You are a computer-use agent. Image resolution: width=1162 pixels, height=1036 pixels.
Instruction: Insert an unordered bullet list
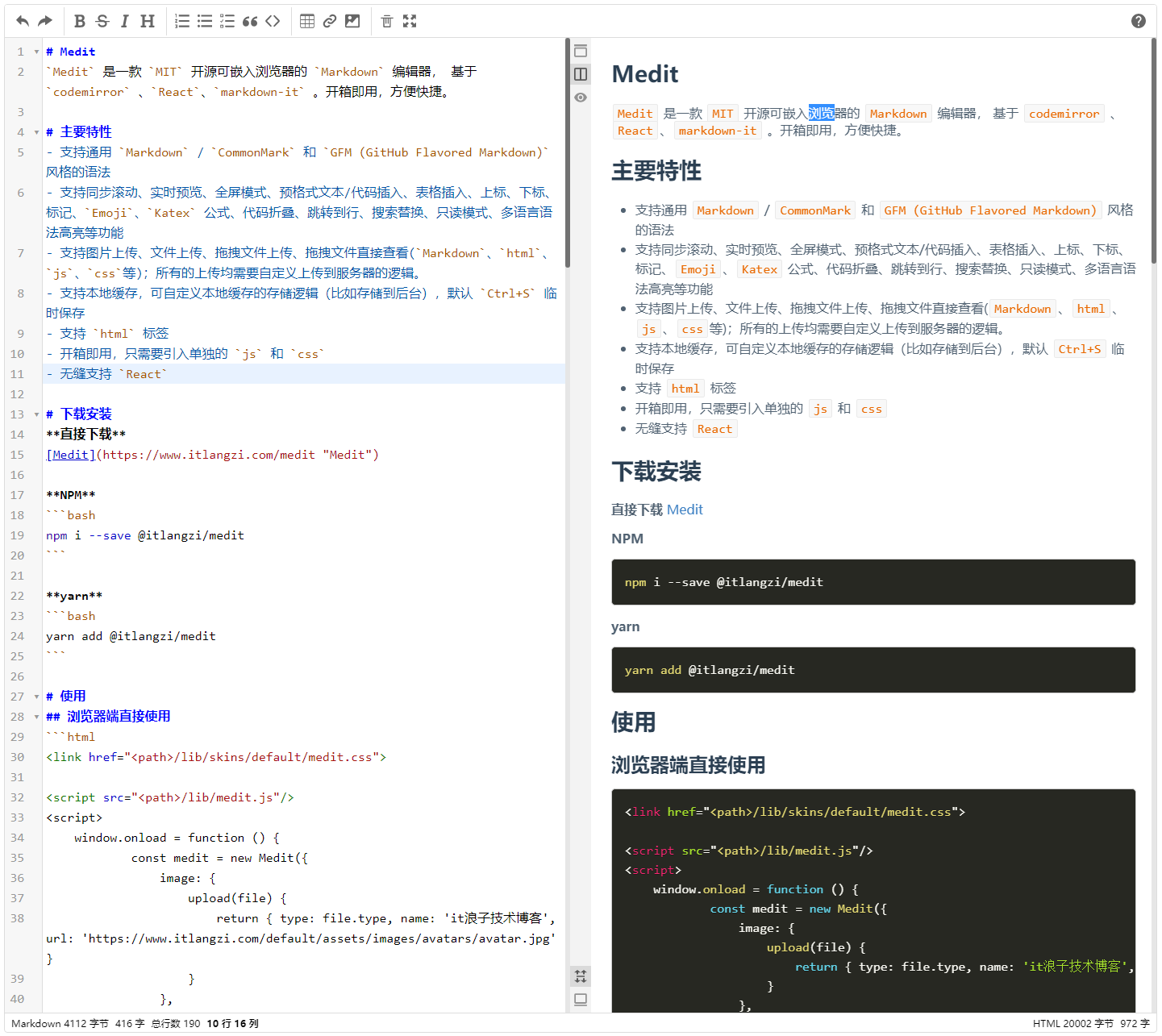coord(205,21)
